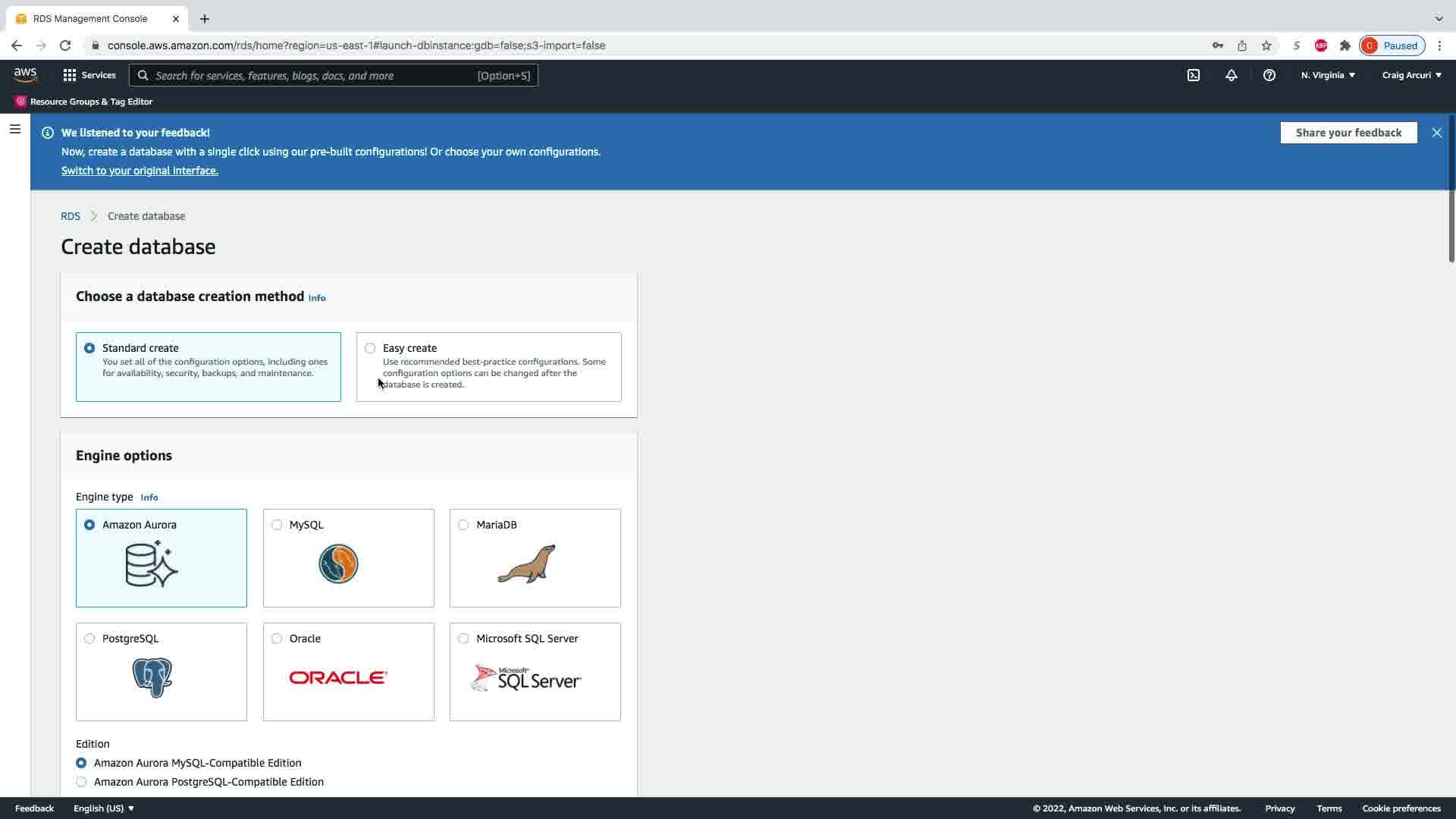Open the Services grid menu

pos(89,75)
